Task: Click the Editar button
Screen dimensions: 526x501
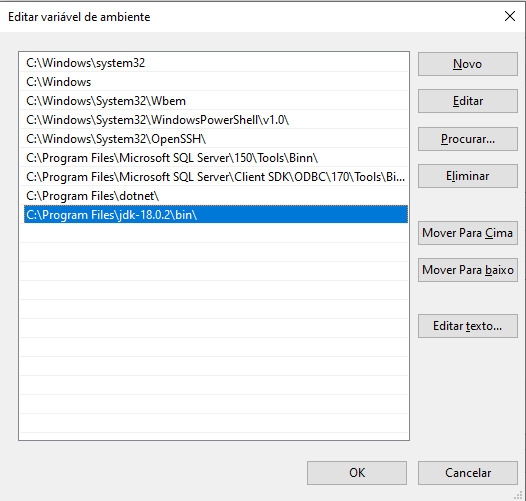Action: 468,101
